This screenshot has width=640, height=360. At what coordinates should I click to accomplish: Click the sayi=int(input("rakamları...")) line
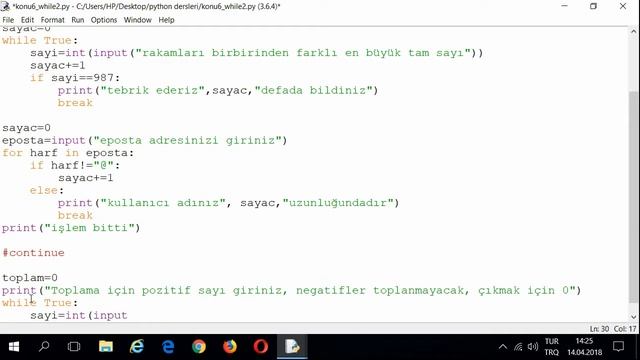point(256,53)
